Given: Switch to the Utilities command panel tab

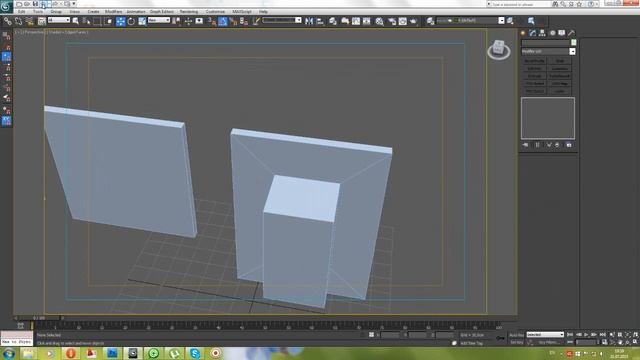Looking at the screenshot, I should (x=571, y=33).
